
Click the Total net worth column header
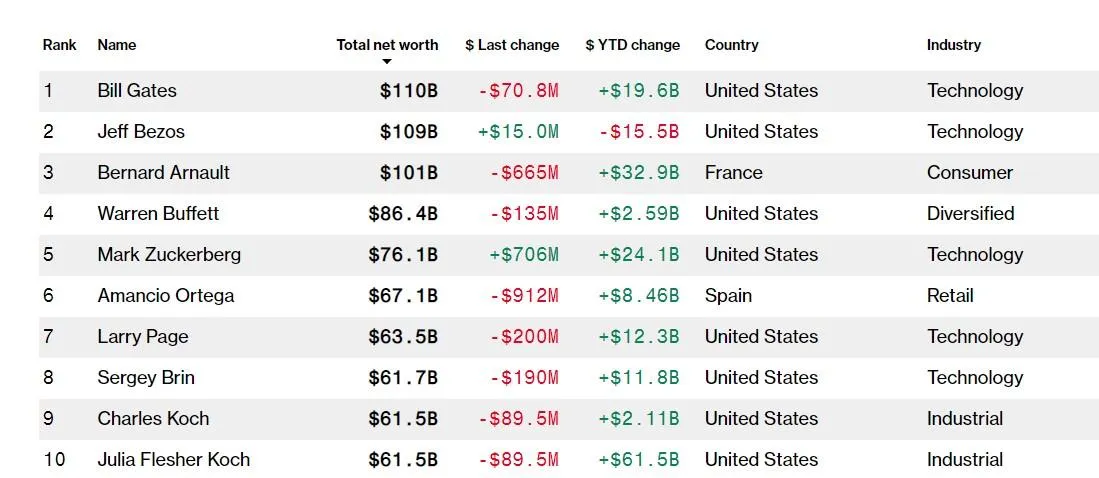[387, 45]
